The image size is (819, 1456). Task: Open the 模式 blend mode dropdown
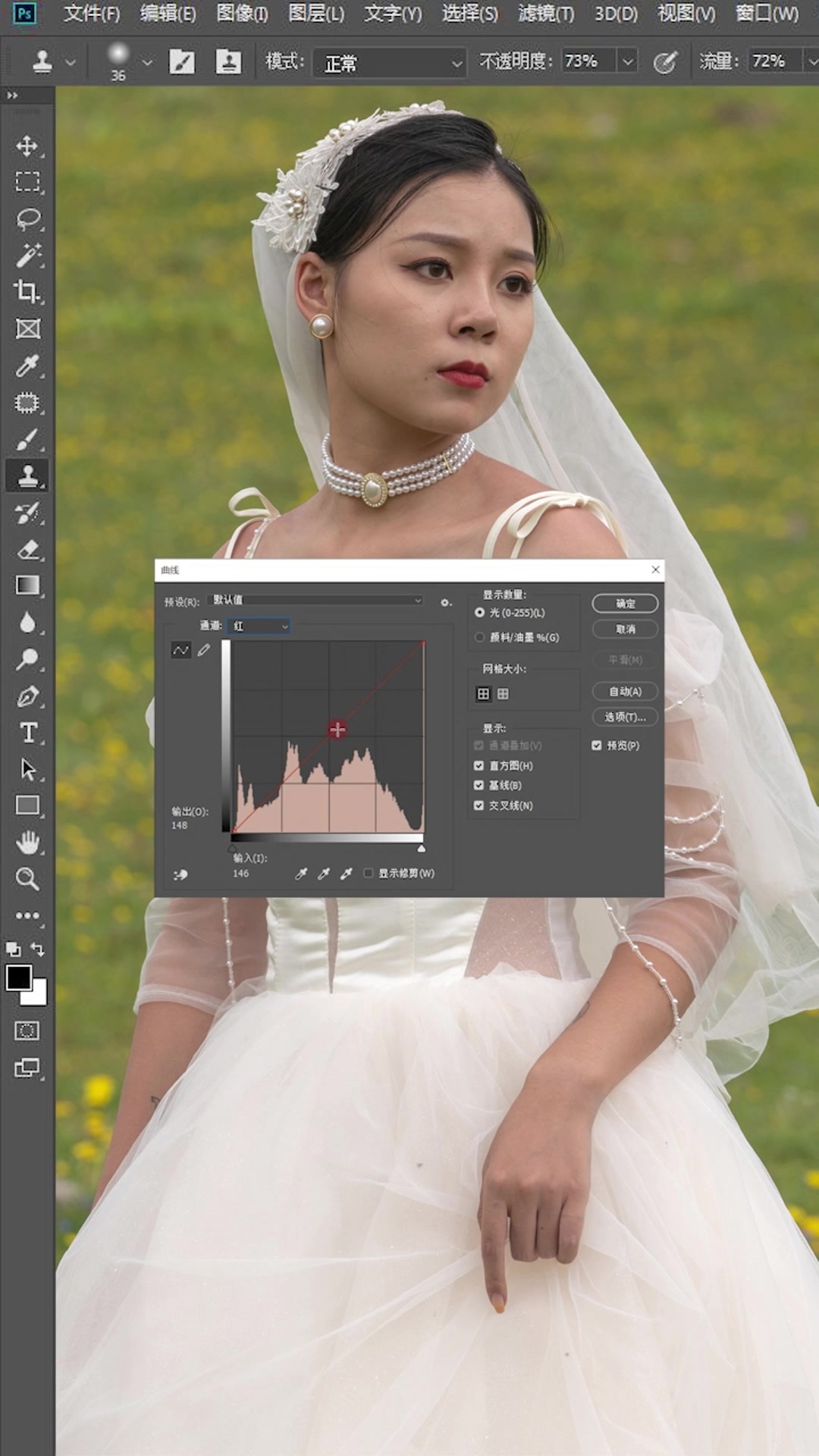coord(390,62)
